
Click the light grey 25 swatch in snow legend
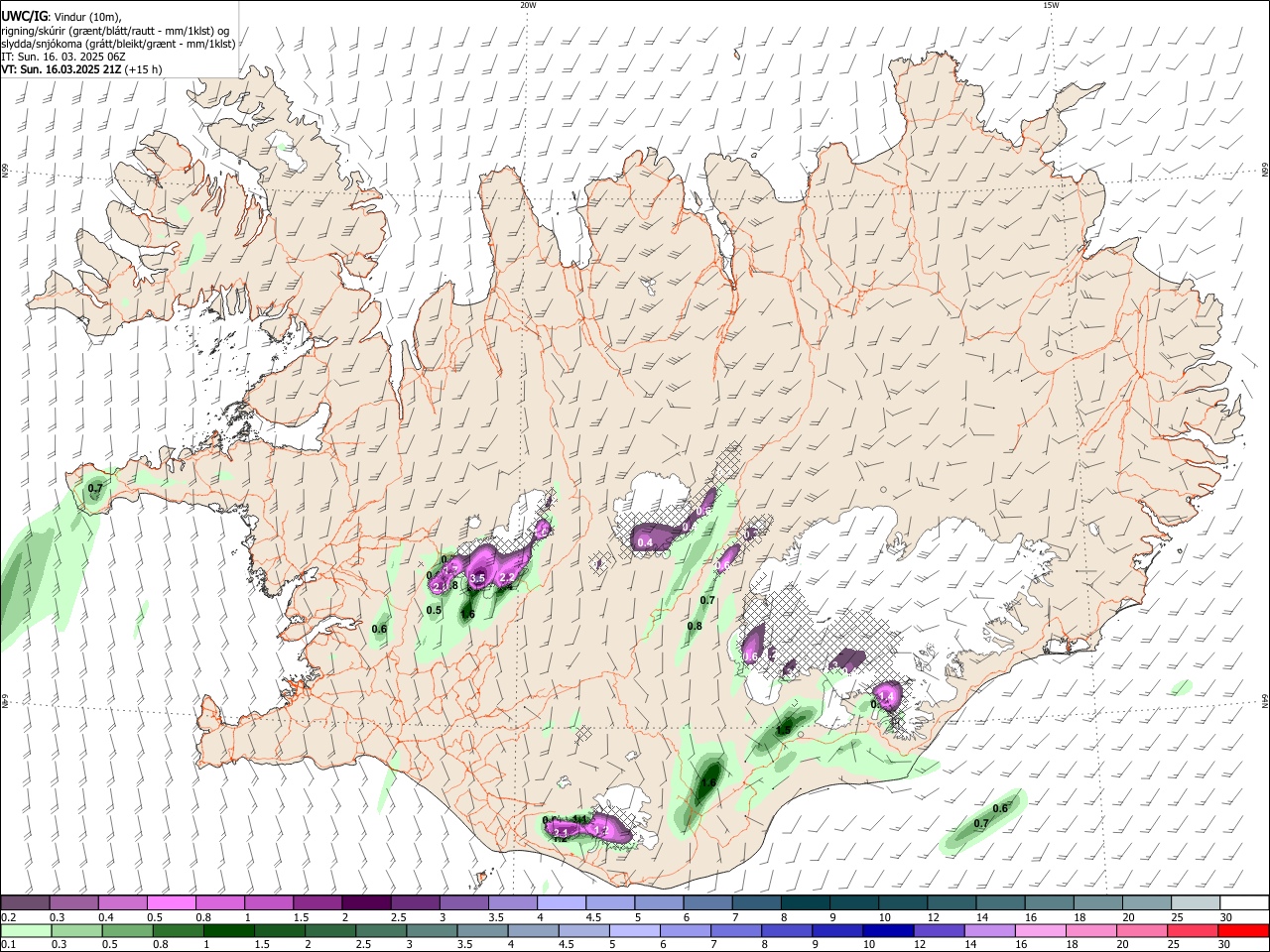coord(1196,903)
